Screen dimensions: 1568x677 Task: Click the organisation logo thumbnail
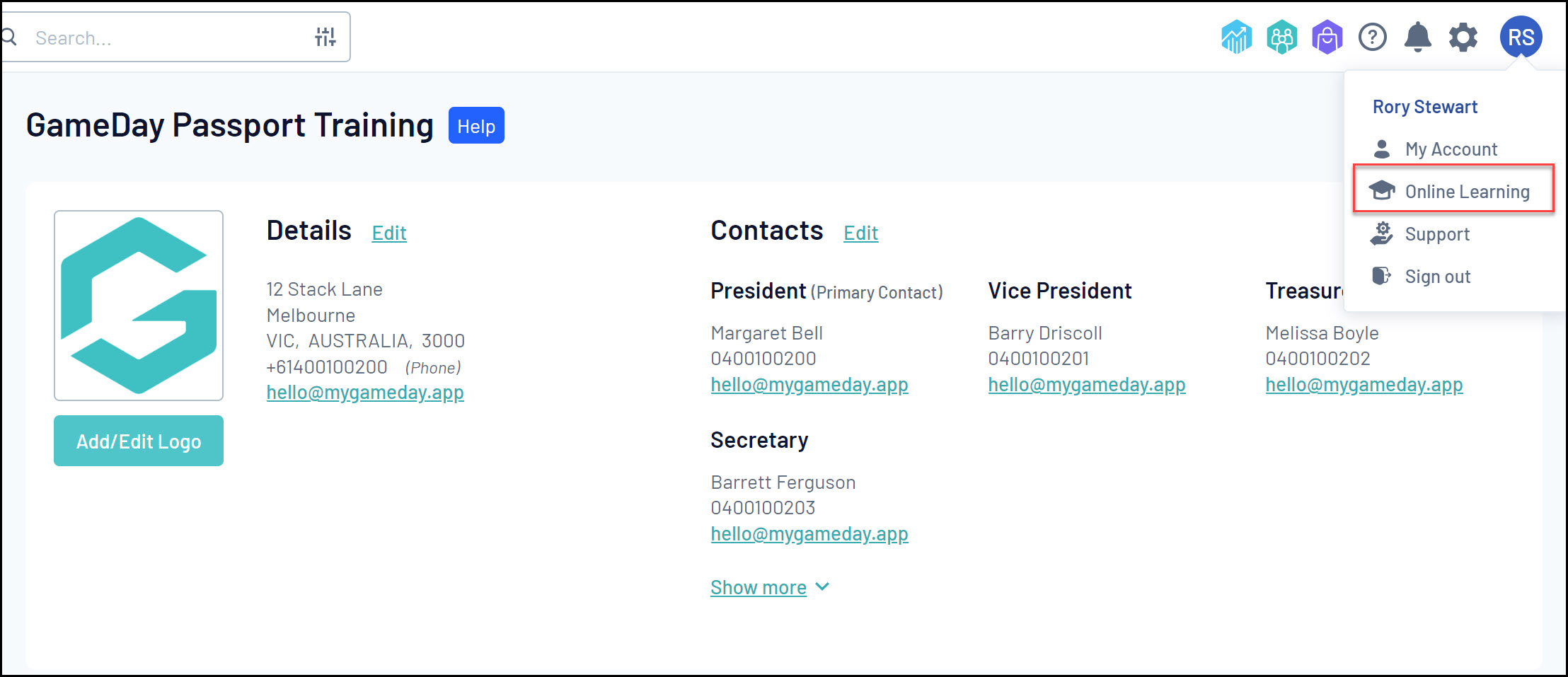click(x=139, y=306)
